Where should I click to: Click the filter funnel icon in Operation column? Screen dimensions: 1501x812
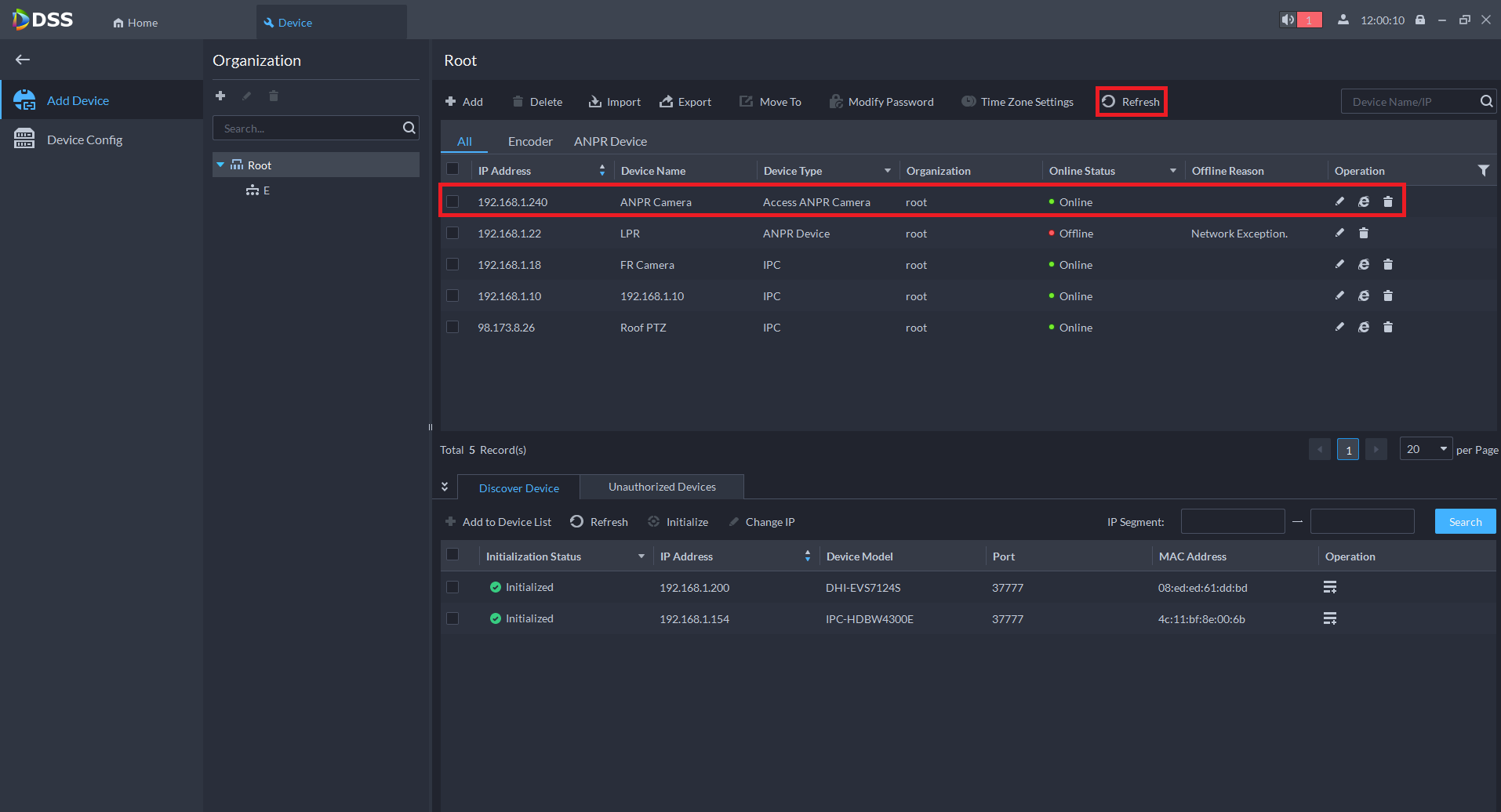(1483, 170)
